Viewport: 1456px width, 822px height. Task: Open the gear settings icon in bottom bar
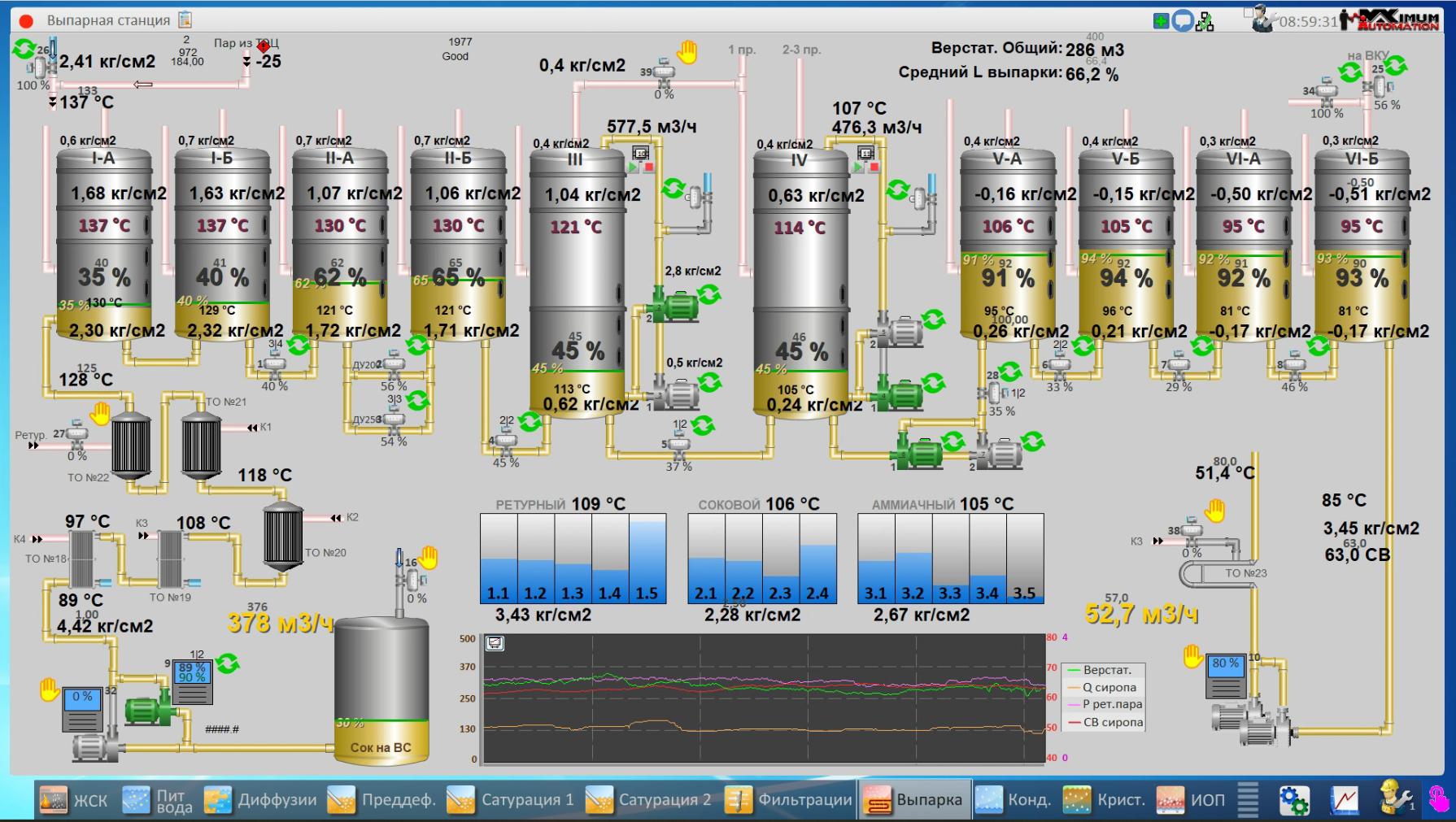[1293, 800]
